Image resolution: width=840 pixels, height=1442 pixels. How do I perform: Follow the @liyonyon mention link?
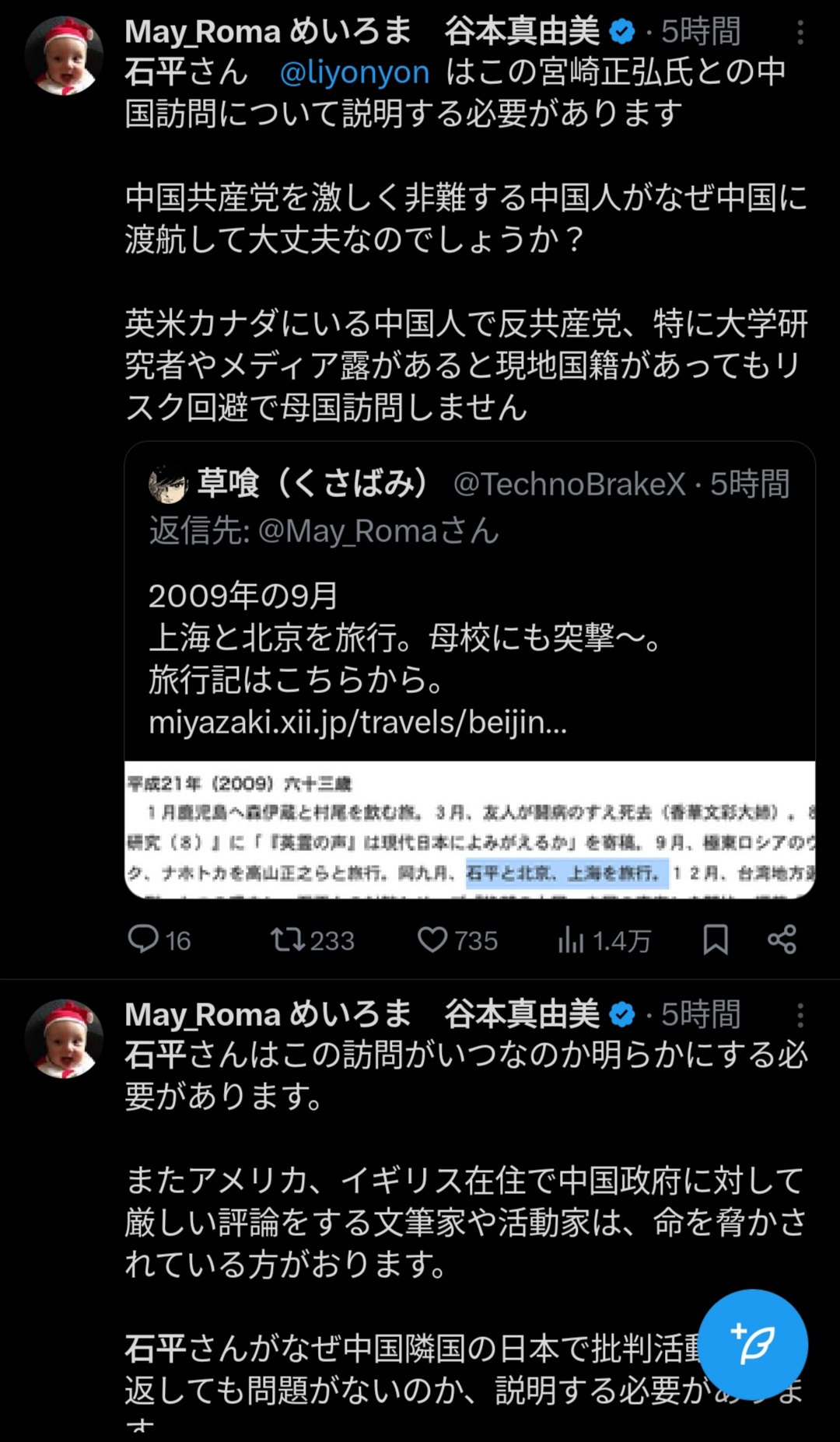click(x=354, y=72)
